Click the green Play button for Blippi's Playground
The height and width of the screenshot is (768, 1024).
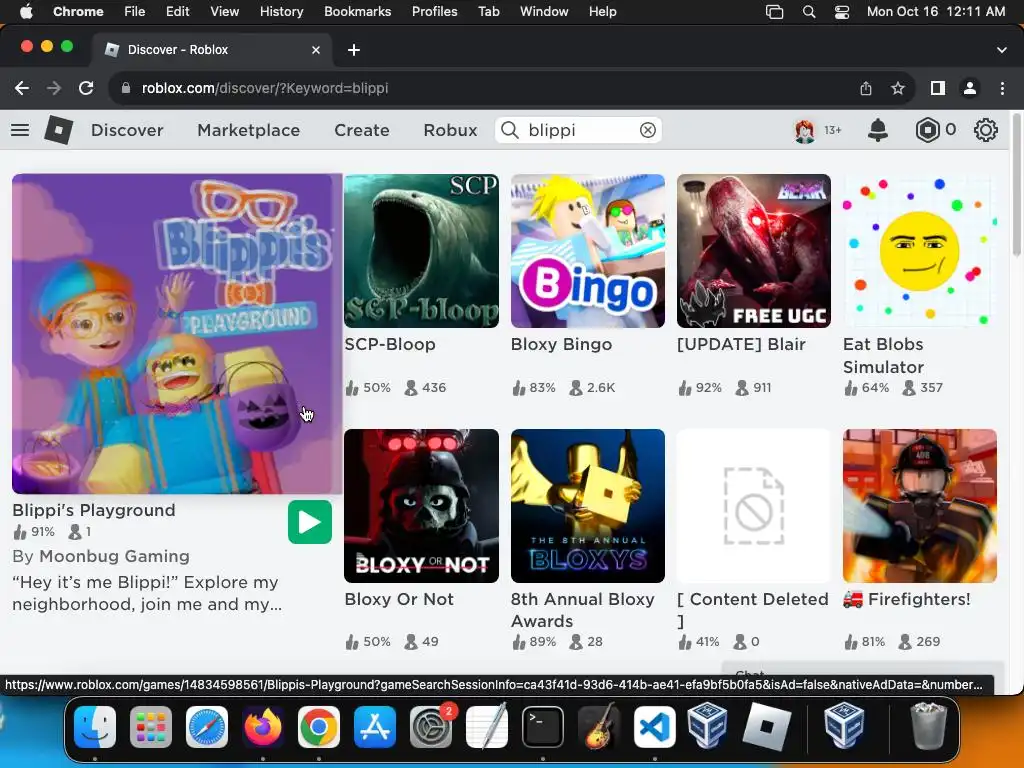coord(310,522)
